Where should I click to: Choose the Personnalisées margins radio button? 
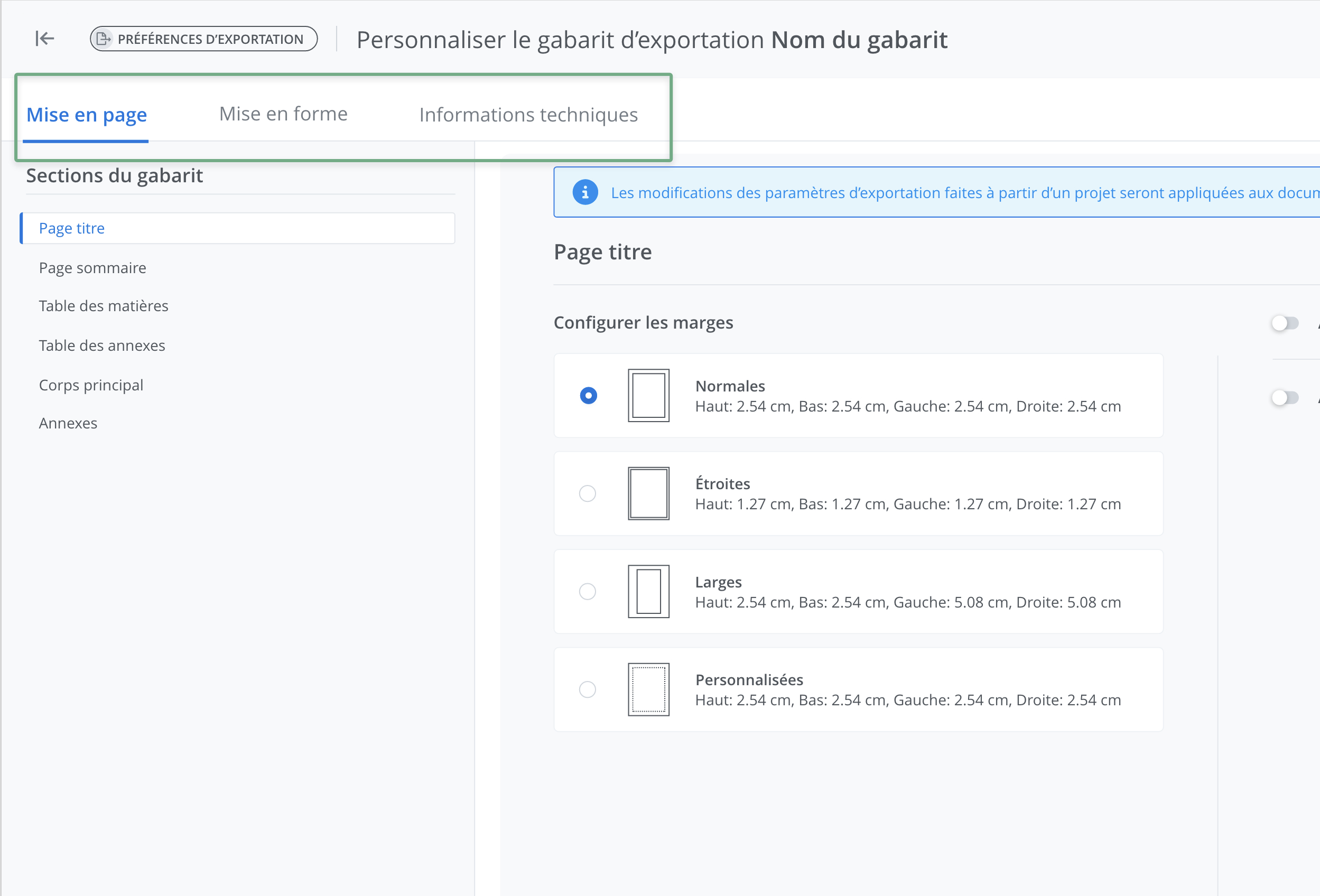(587, 689)
